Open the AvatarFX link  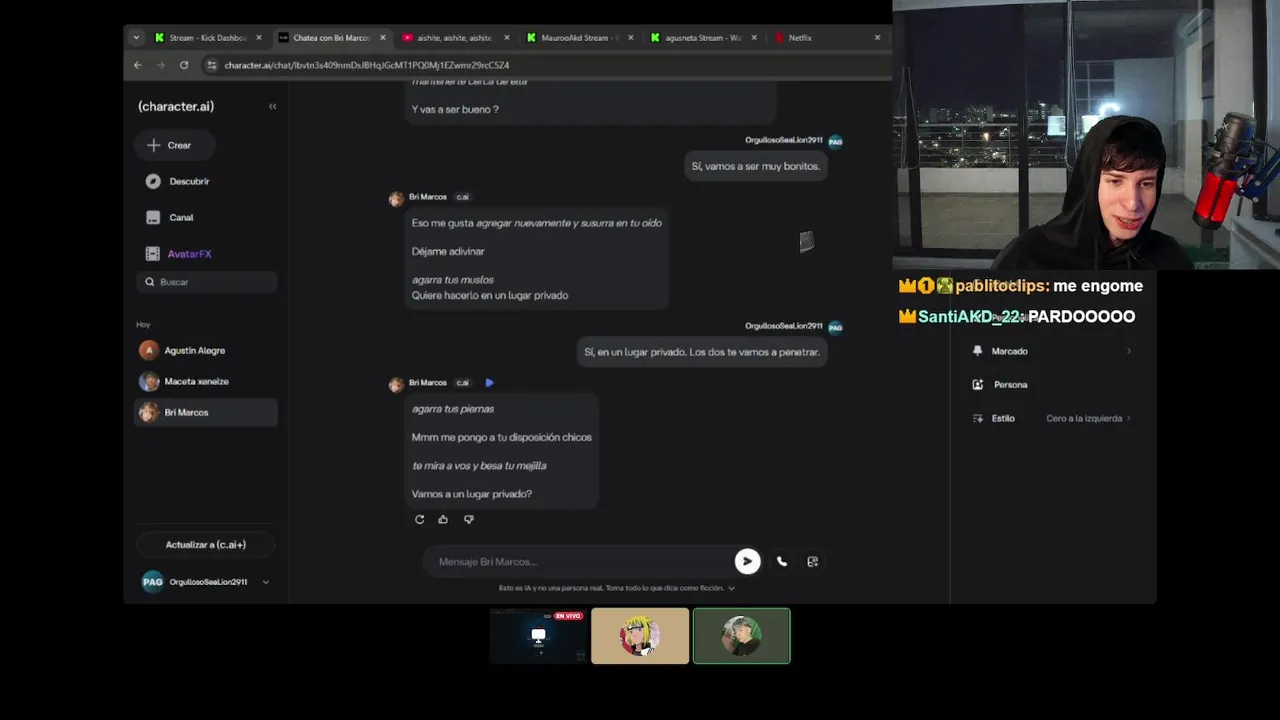(x=190, y=254)
